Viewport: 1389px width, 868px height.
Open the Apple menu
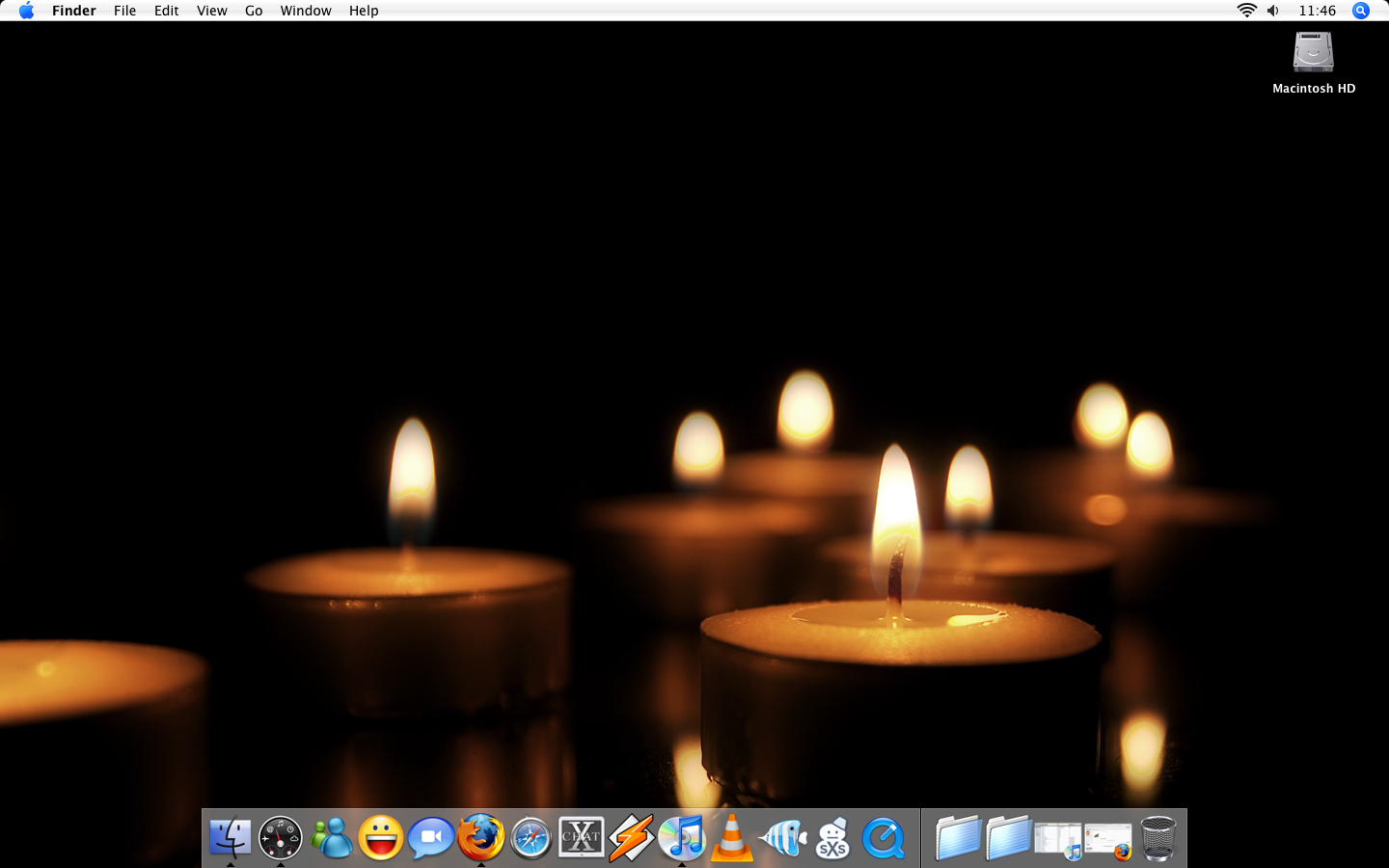[26, 11]
